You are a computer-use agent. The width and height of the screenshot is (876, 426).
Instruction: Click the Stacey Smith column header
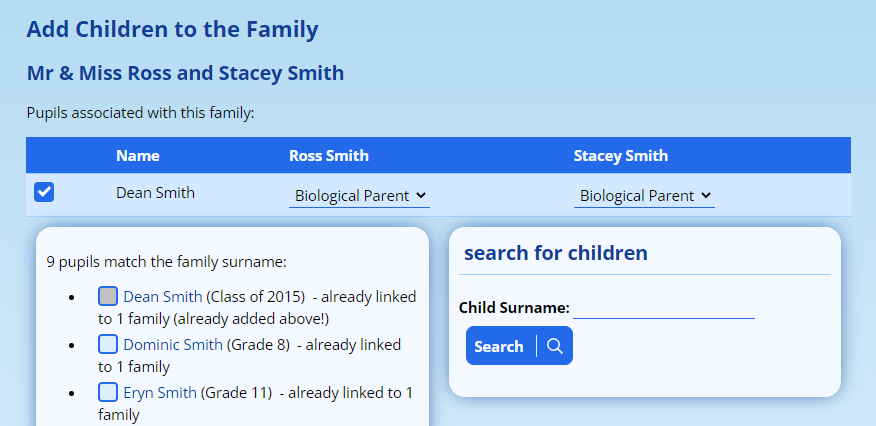620,156
